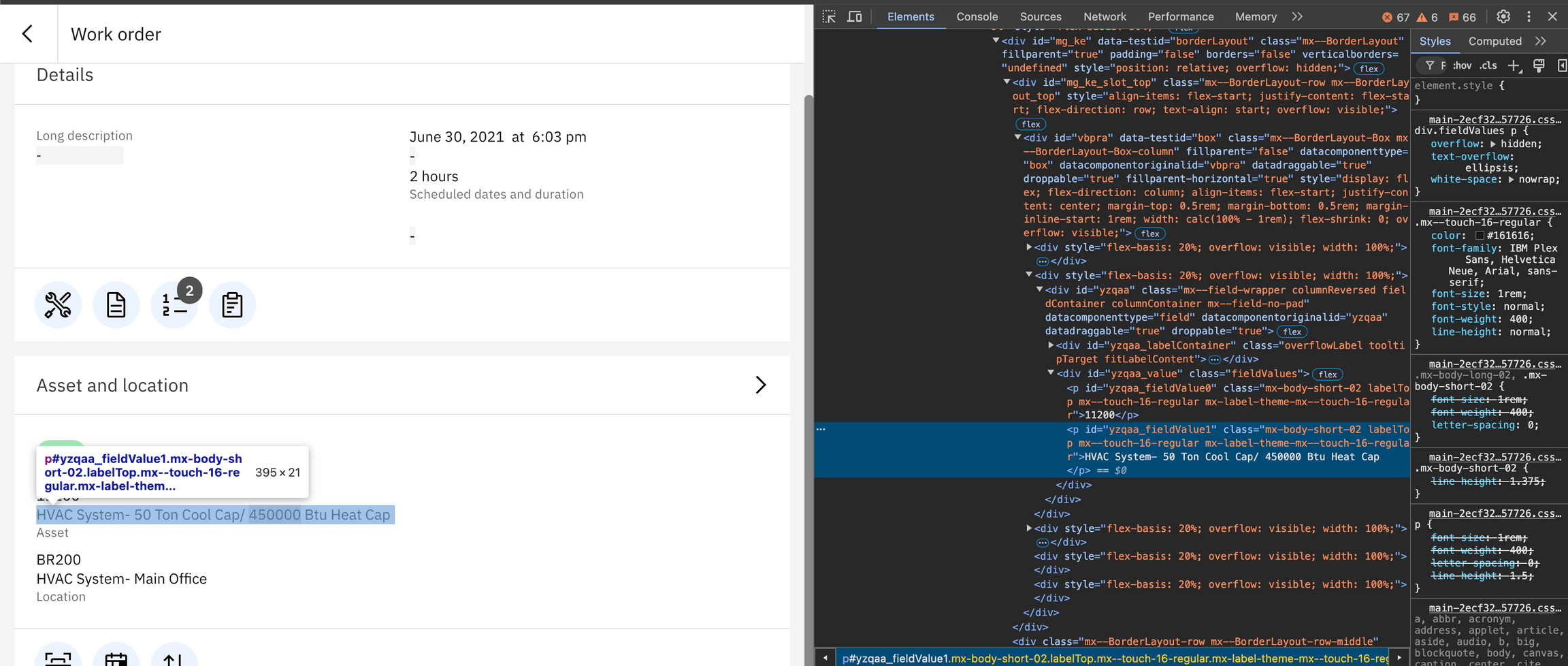Toggle the device emulation toolbar
The width and height of the screenshot is (1568, 666).
(855, 16)
